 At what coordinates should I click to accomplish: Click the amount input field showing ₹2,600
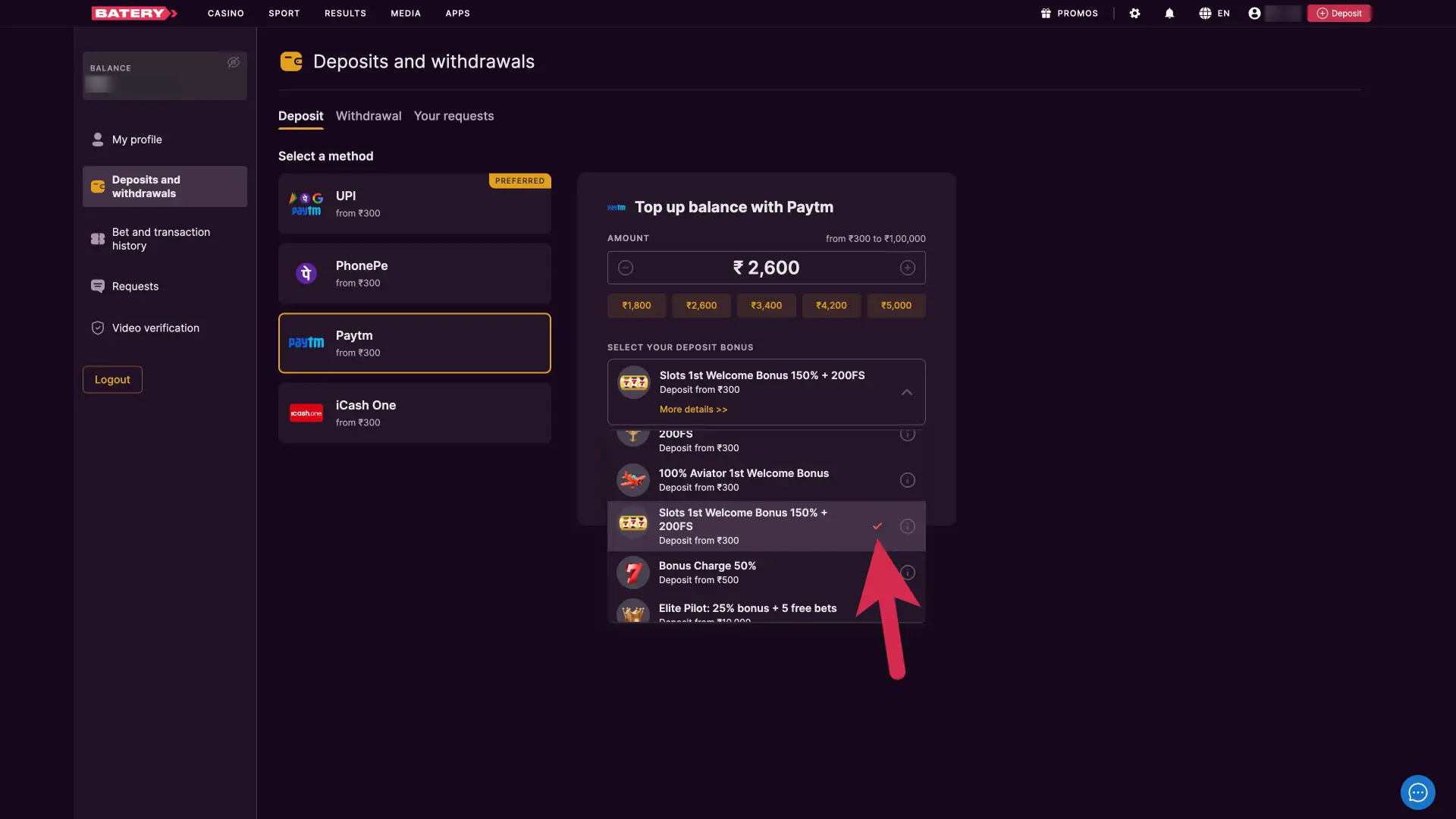(x=767, y=268)
